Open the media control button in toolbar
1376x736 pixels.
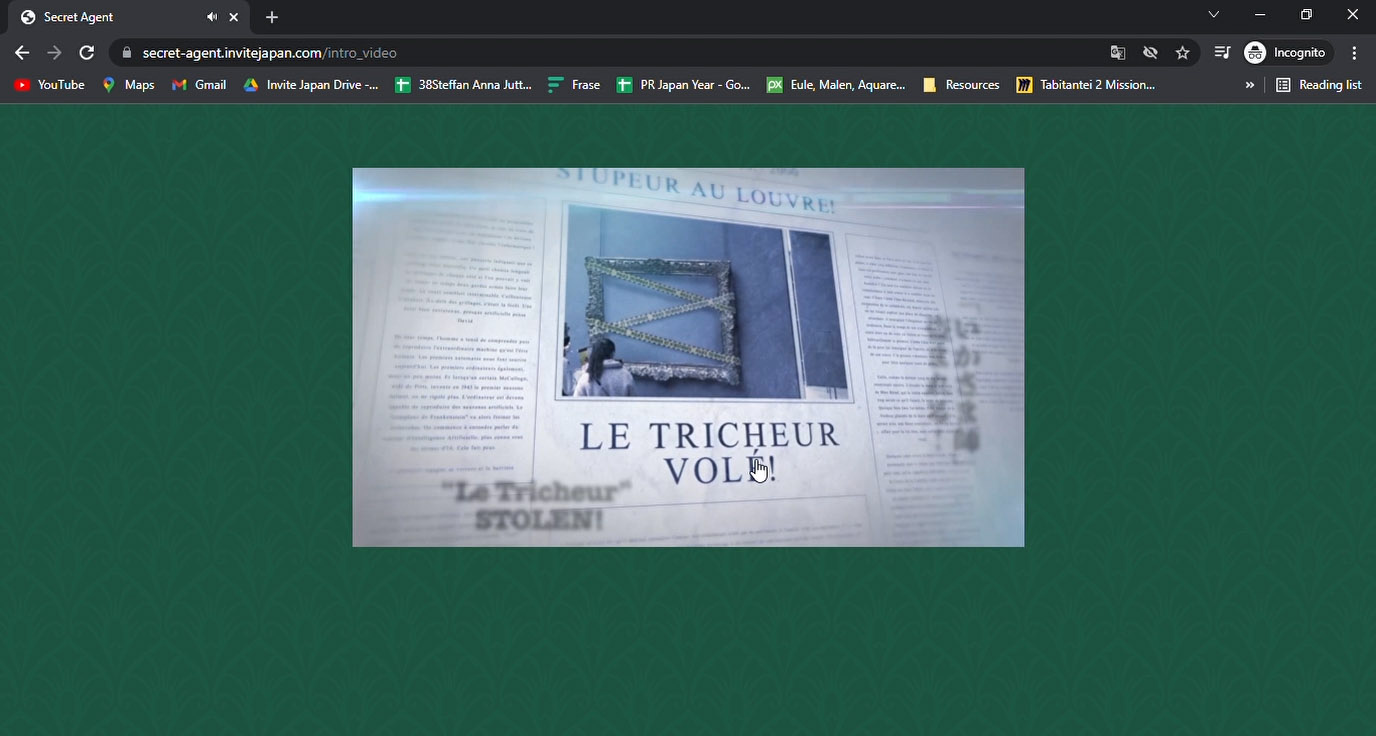pos(1222,53)
